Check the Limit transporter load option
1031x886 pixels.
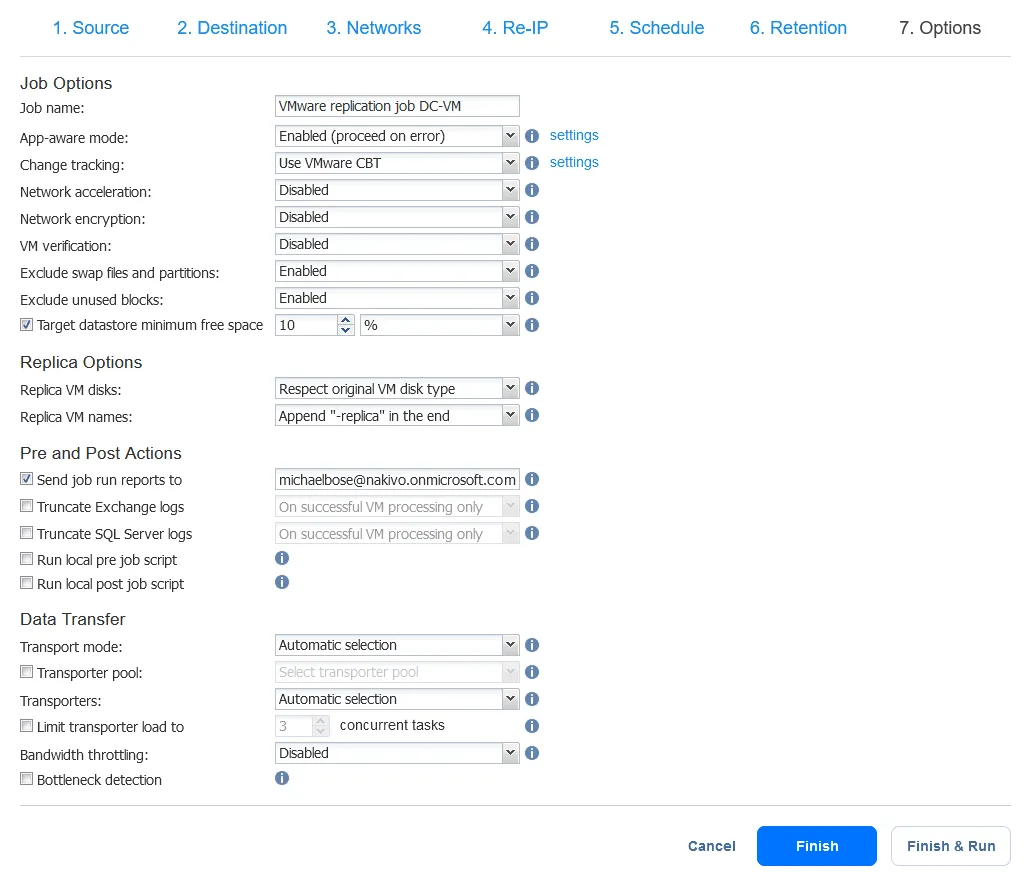26,726
